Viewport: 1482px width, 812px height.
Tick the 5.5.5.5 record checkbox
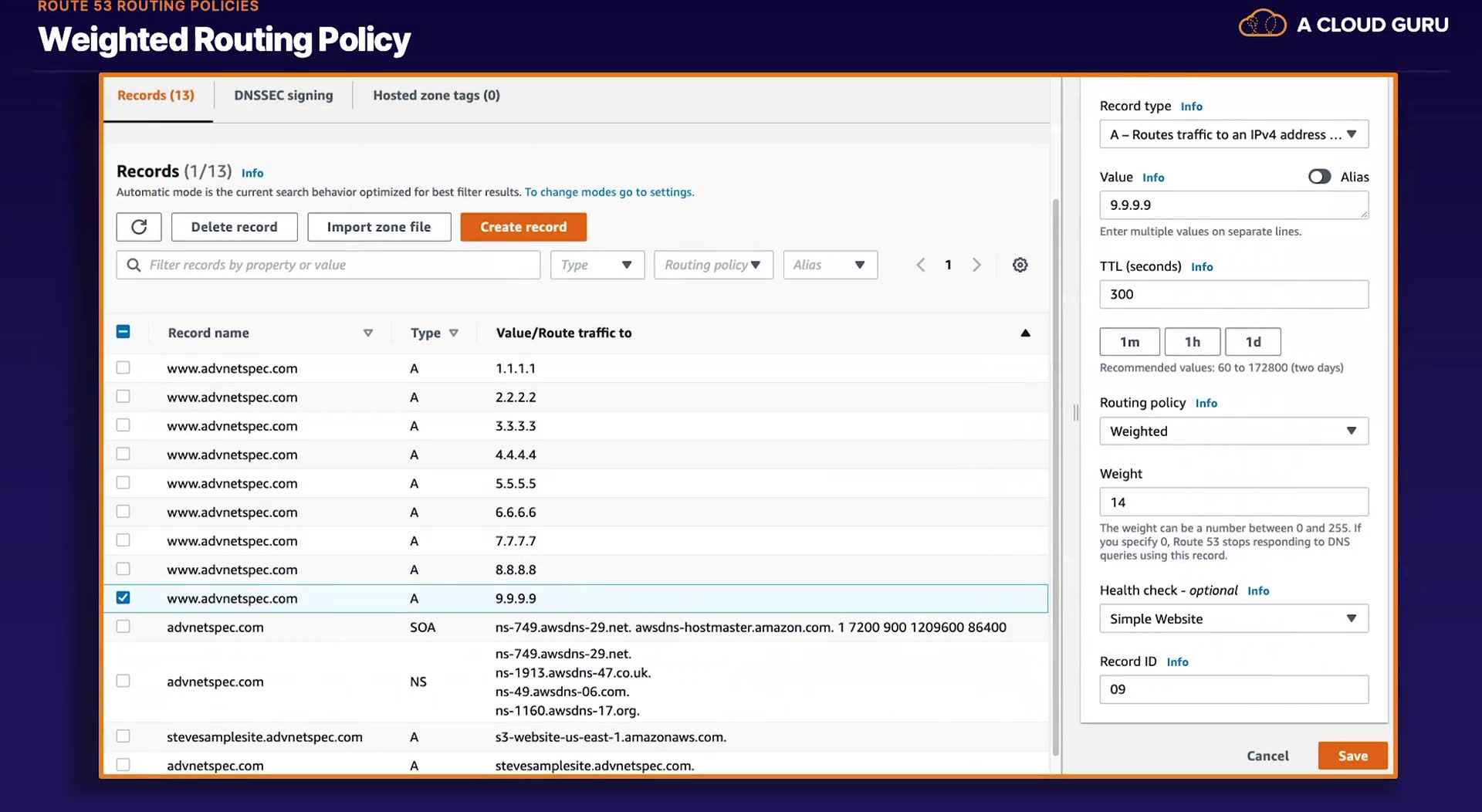click(123, 483)
